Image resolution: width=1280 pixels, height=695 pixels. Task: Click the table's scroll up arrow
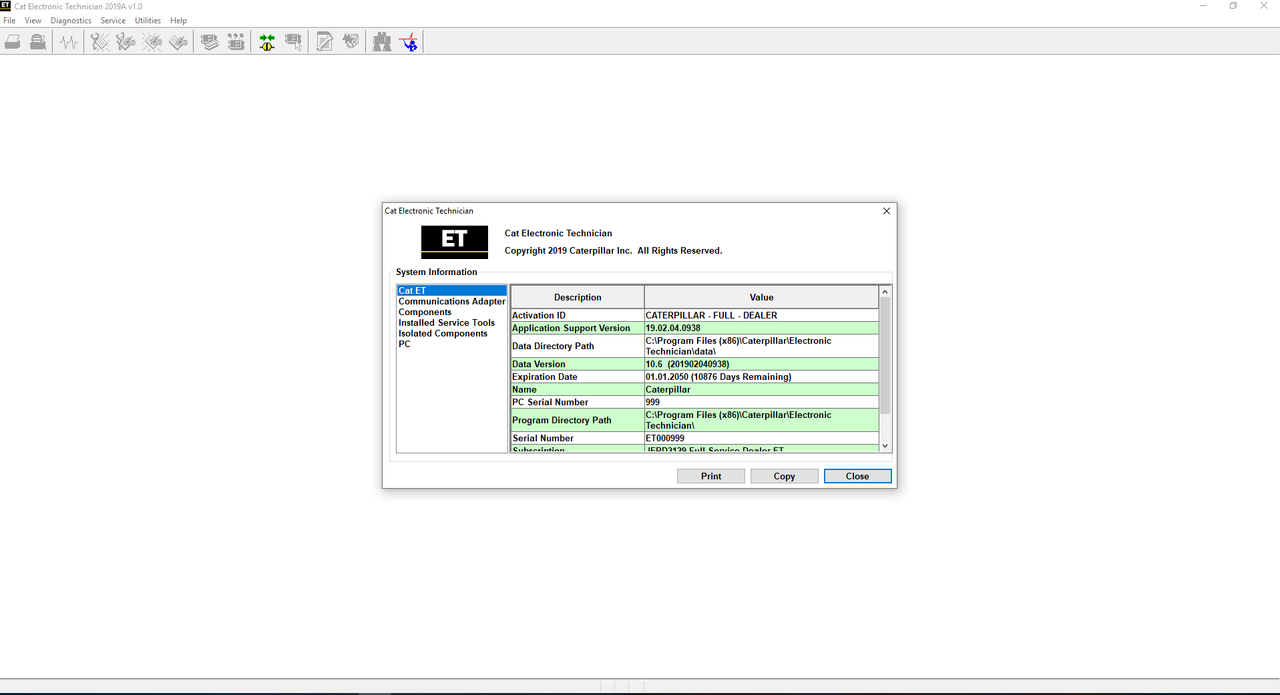click(x=885, y=292)
